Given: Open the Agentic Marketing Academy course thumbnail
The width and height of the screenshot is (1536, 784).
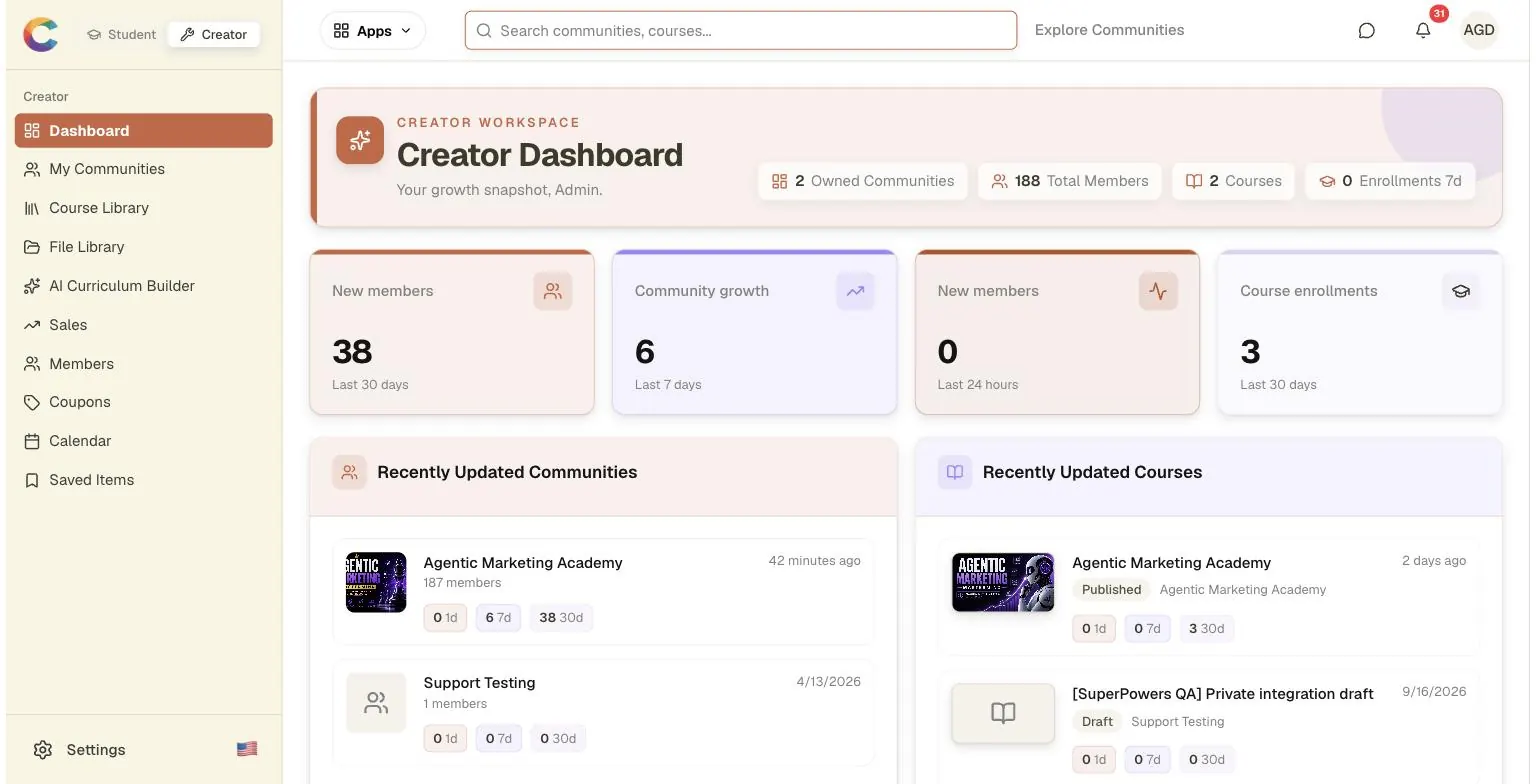Looking at the screenshot, I should 1003,582.
